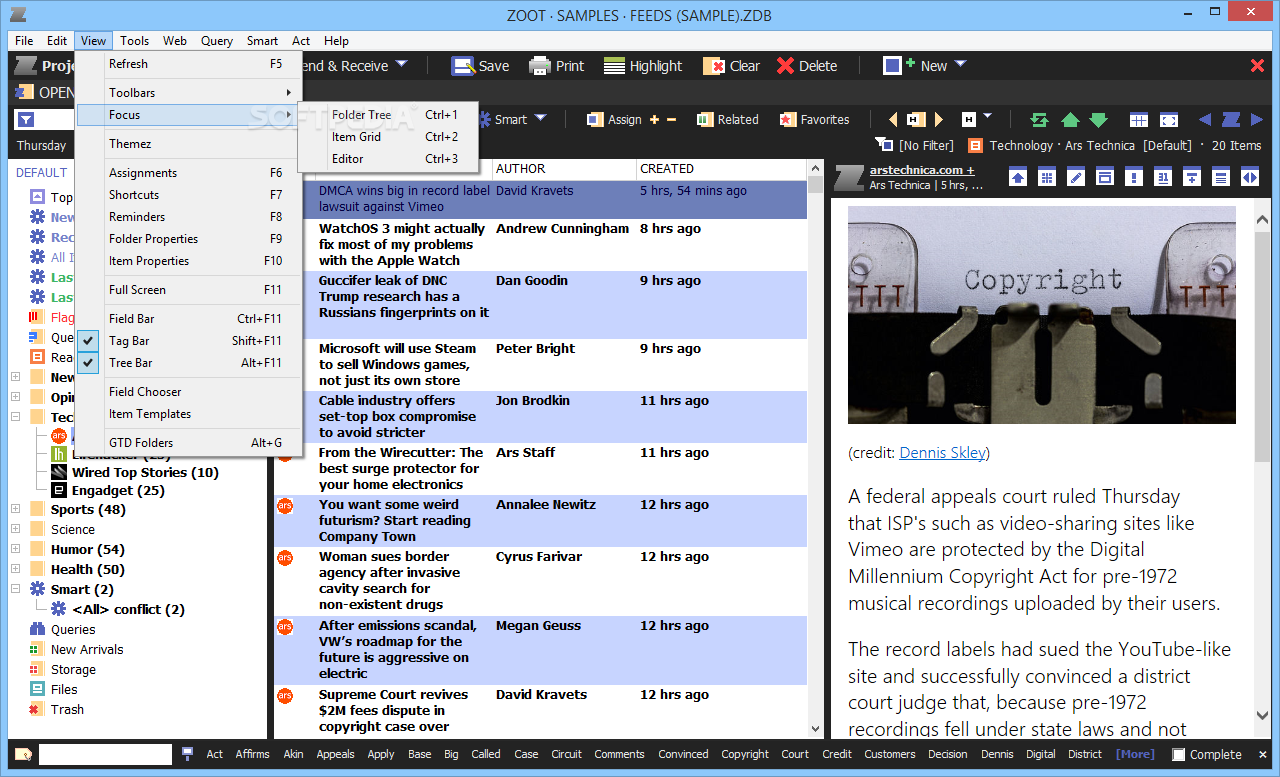Click the pencil edit icon in reader header

tap(1076, 177)
